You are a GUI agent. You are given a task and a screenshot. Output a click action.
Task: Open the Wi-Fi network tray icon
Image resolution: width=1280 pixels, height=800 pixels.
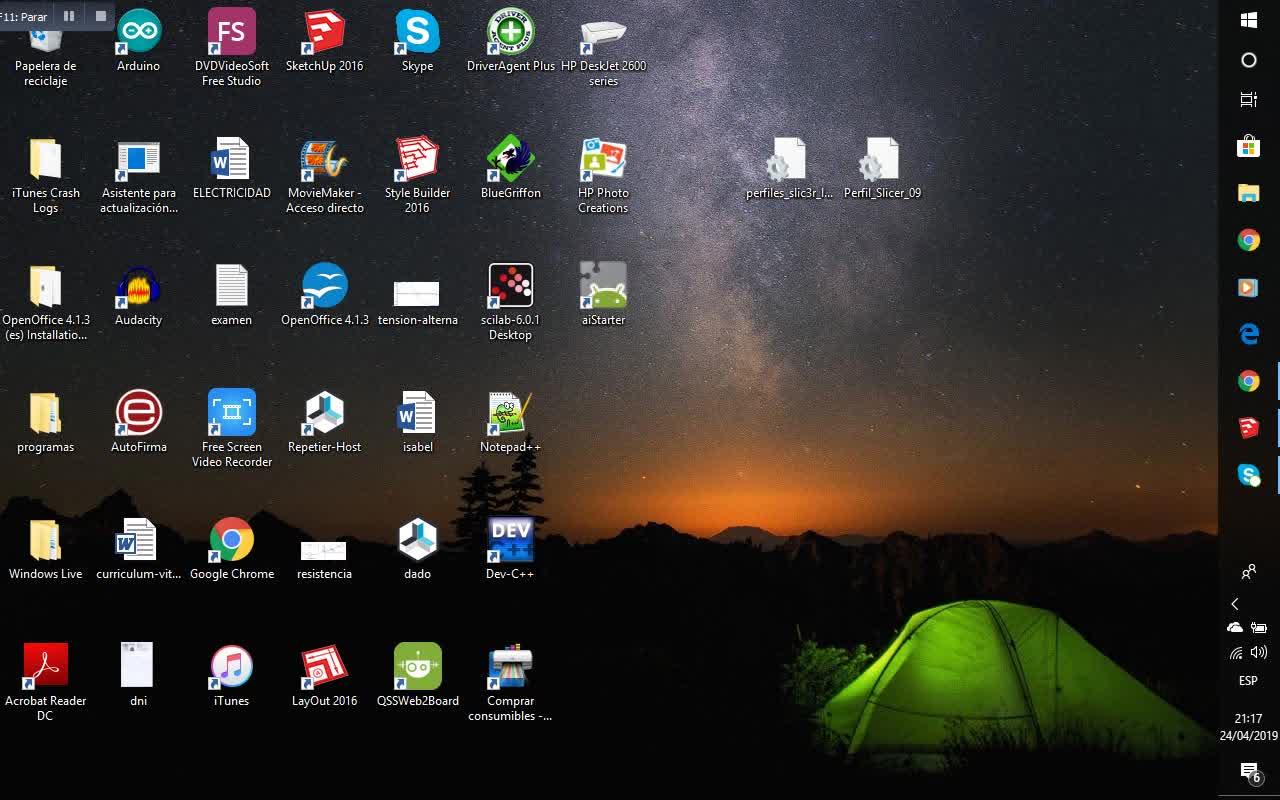pyautogui.click(x=1236, y=653)
